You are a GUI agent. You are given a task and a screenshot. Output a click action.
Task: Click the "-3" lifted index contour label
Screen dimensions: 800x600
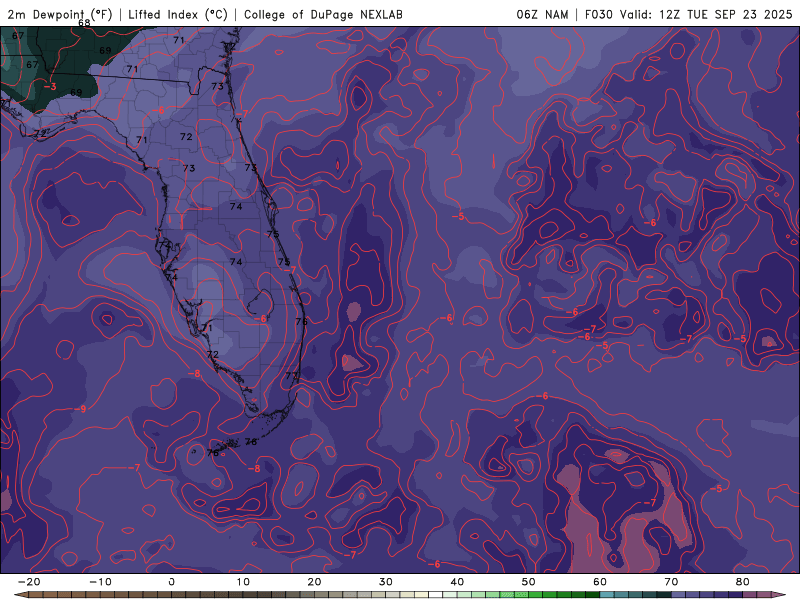pyautogui.click(x=50, y=87)
